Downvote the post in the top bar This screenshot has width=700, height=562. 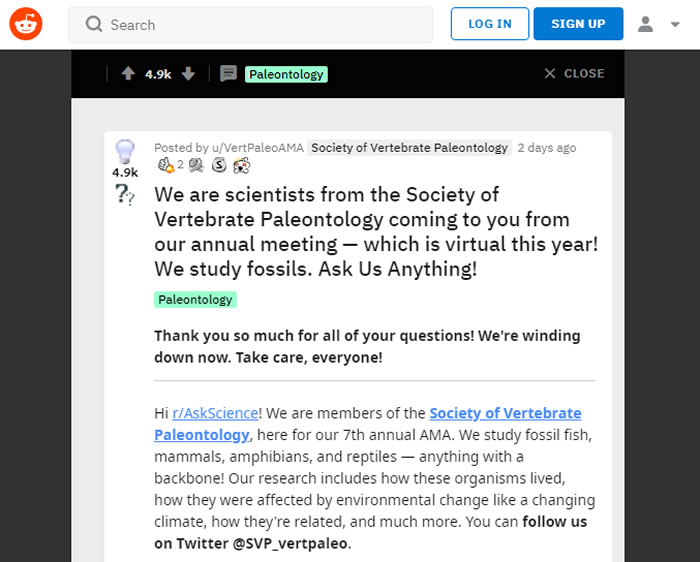[188, 74]
